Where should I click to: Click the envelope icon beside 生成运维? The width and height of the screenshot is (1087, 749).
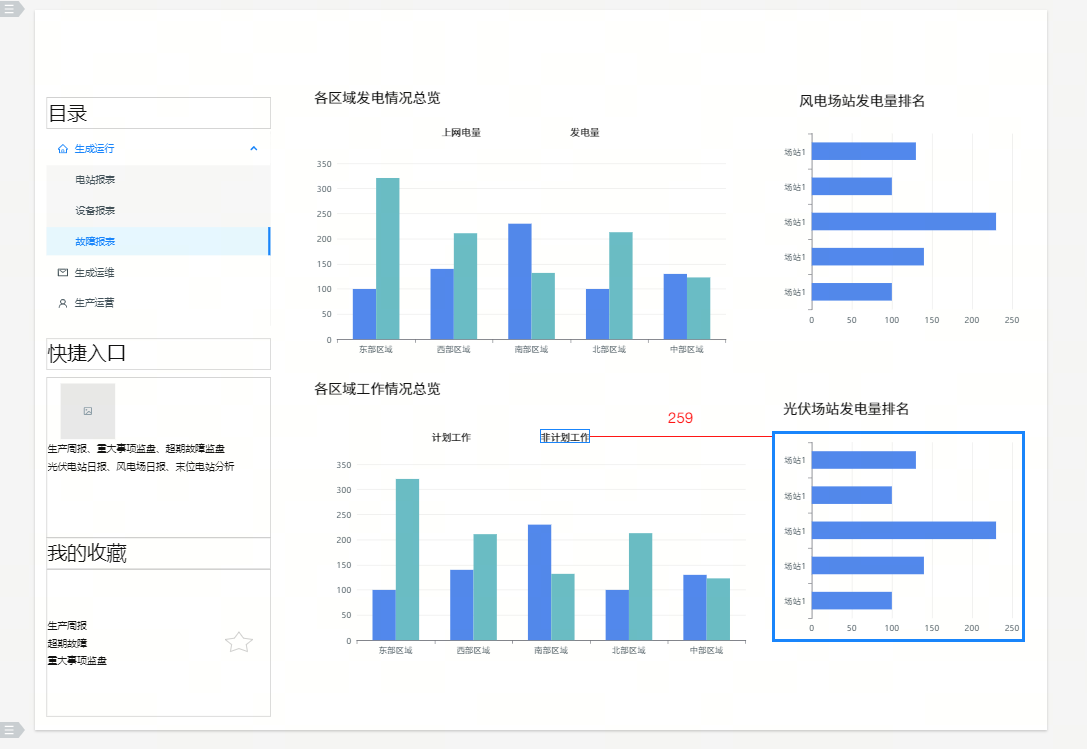(63, 273)
